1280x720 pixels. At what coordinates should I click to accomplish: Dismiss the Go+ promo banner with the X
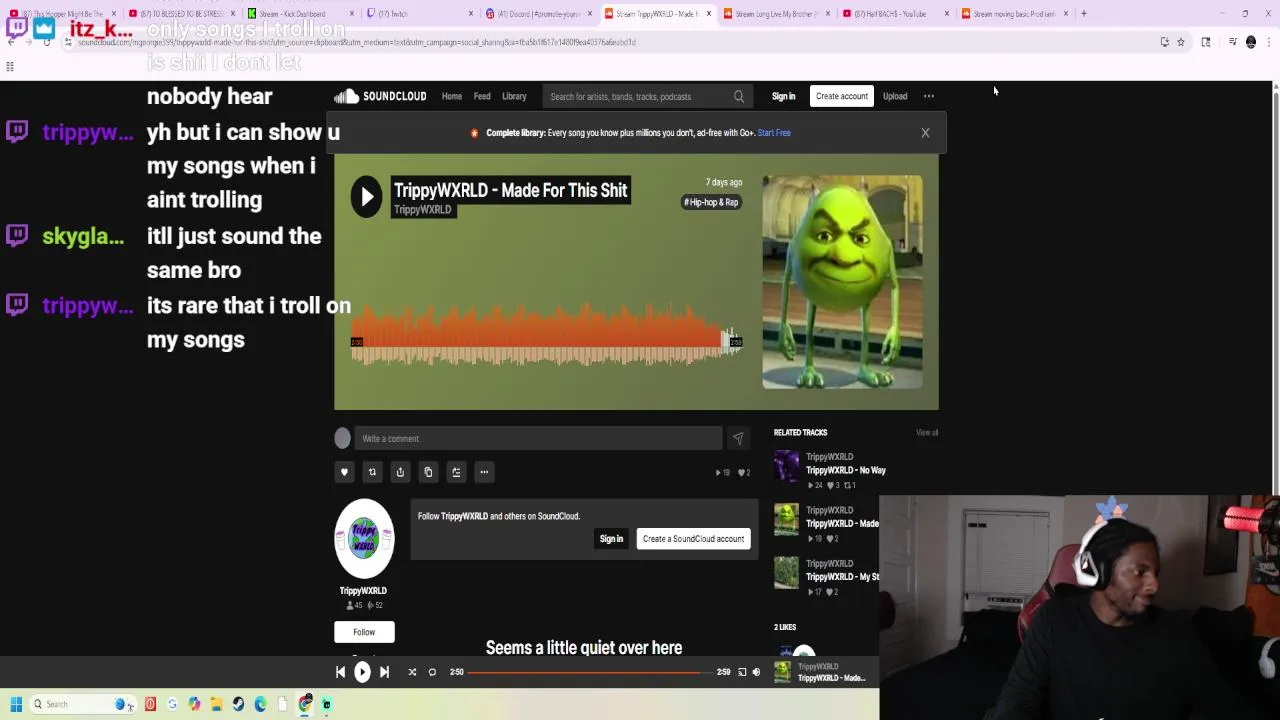click(925, 132)
